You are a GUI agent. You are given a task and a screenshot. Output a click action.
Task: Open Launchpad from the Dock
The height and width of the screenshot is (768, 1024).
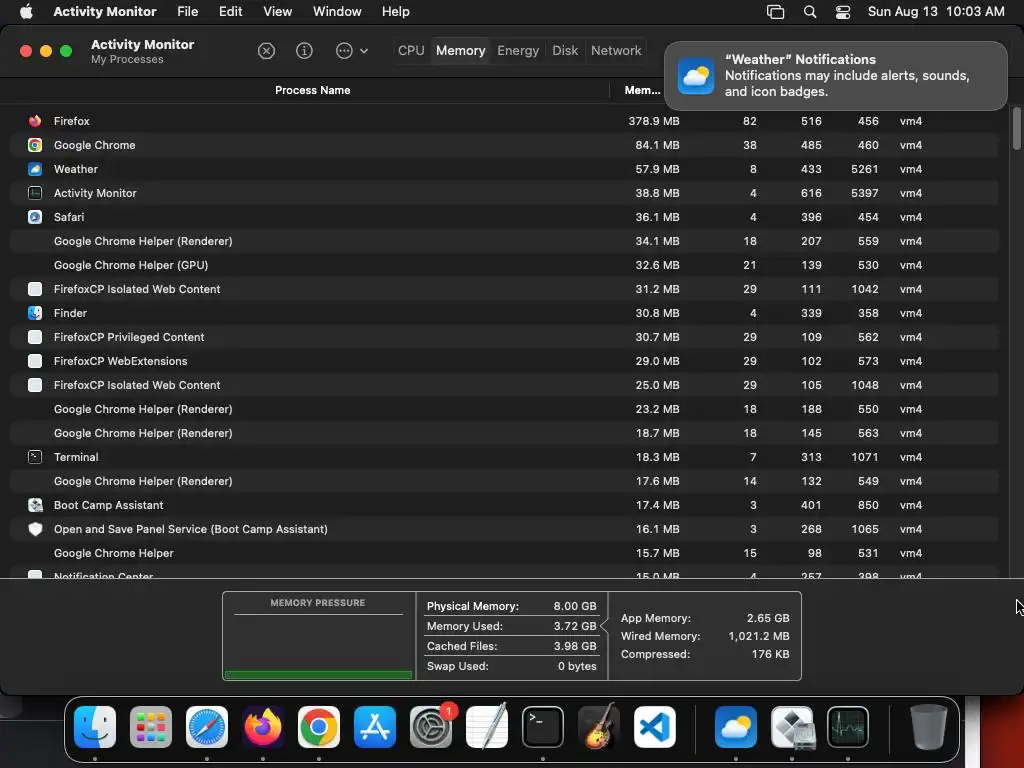[151, 727]
